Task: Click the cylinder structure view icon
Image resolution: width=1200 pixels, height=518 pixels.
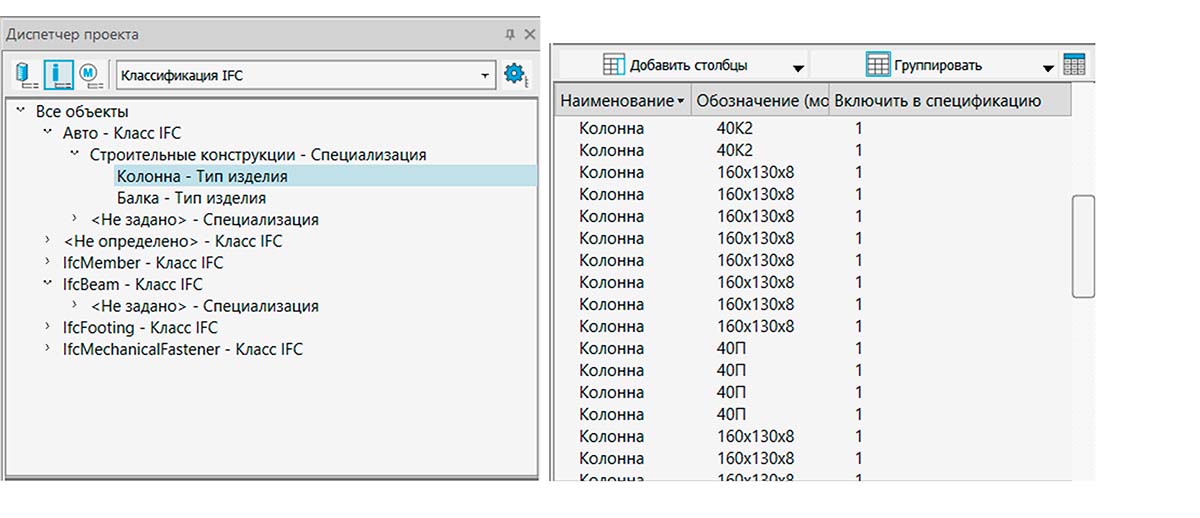Action: pos(25,74)
